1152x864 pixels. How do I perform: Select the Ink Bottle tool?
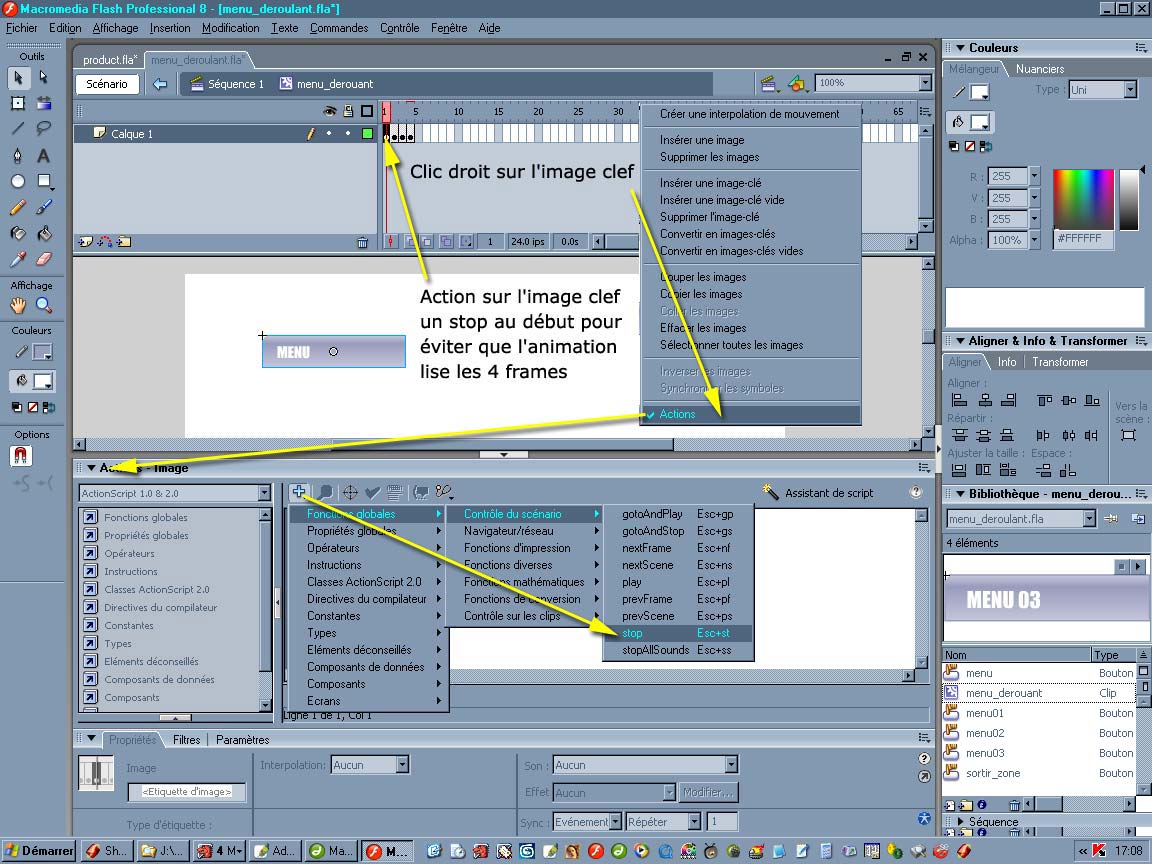click(x=18, y=234)
